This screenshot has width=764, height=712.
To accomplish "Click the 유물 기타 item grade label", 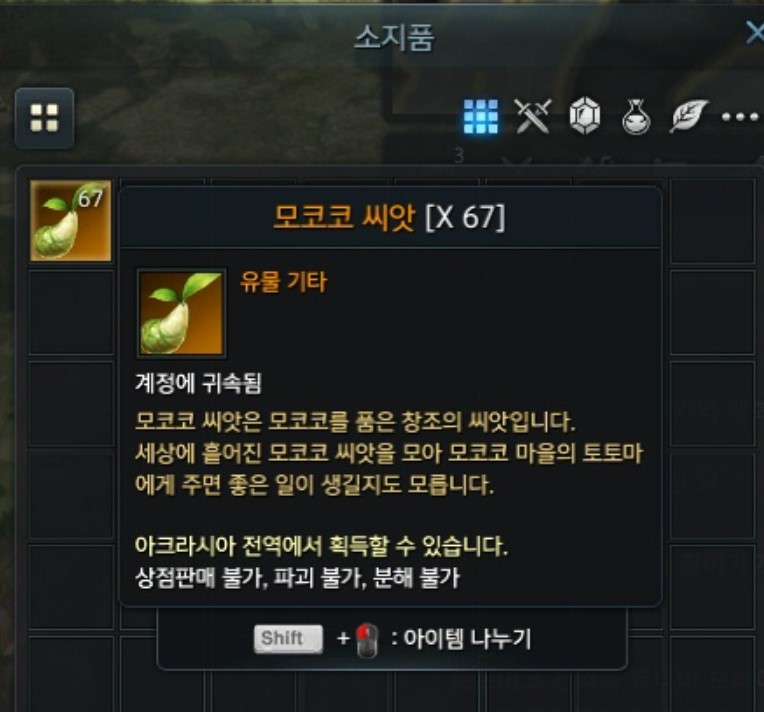I will [x=284, y=281].
